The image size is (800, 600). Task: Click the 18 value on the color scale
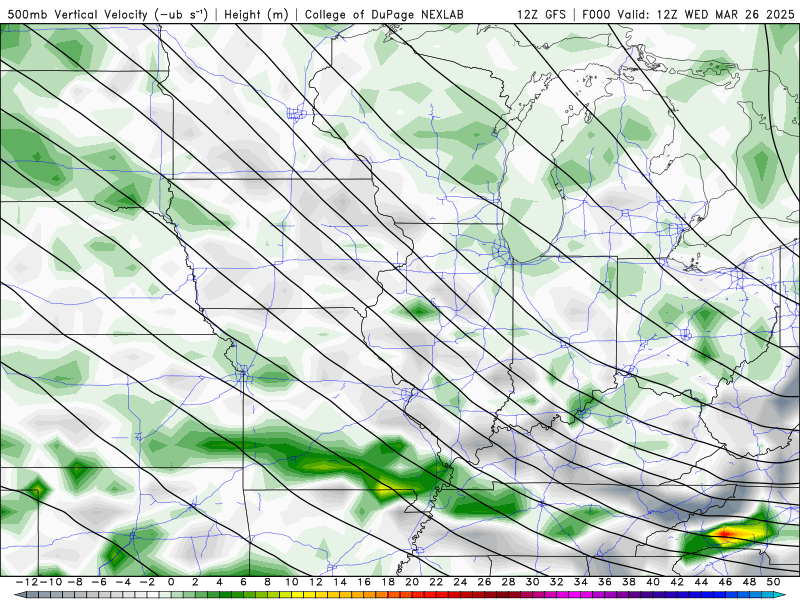point(388,582)
